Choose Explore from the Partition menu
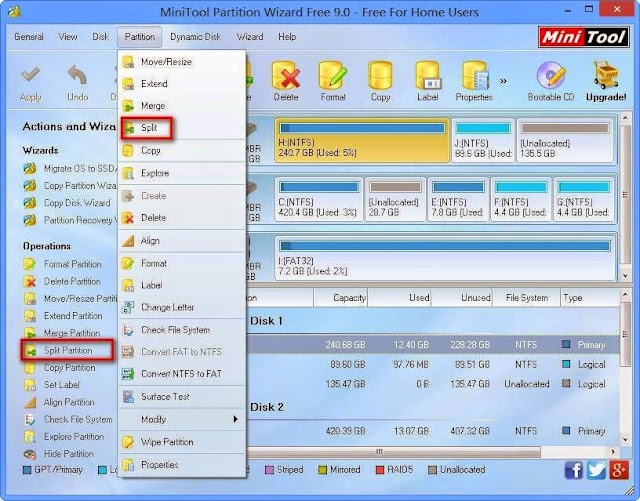The width and height of the screenshot is (640, 501). pyautogui.click(x=182, y=173)
